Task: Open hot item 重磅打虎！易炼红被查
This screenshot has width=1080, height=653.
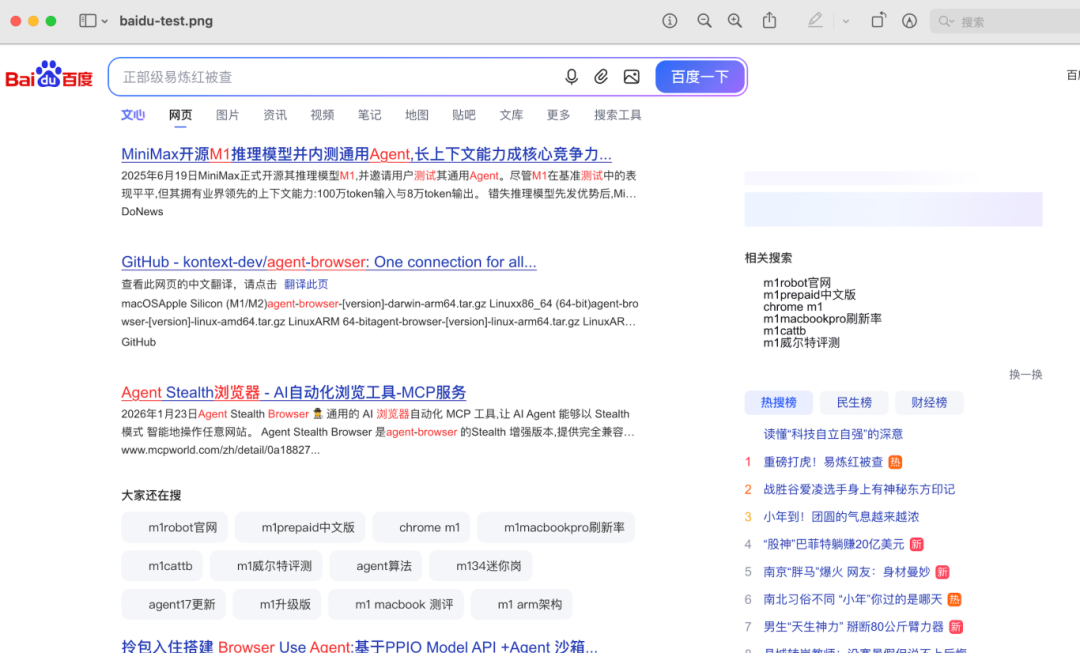Action: click(x=823, y=462)
